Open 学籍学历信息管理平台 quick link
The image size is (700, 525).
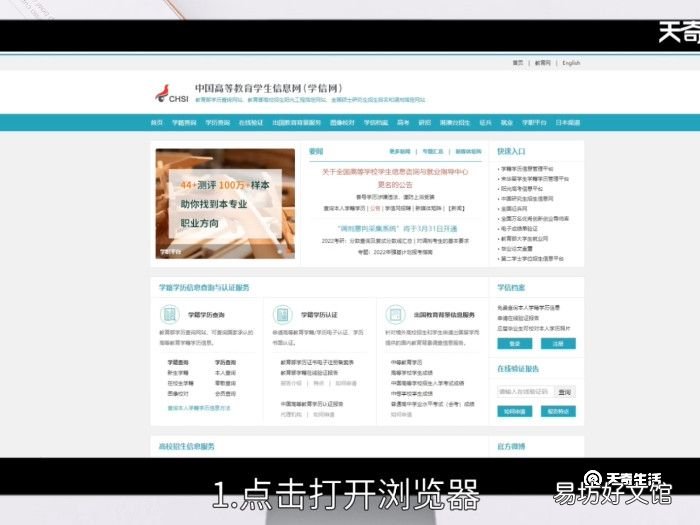pos(527,169)
